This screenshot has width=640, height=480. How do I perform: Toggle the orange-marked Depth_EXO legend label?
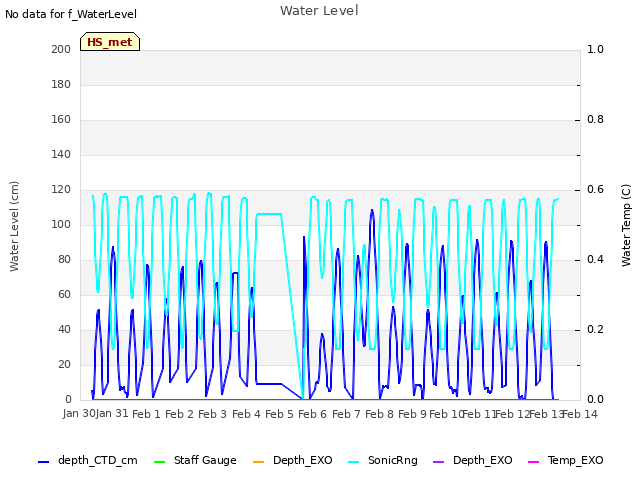302,460
